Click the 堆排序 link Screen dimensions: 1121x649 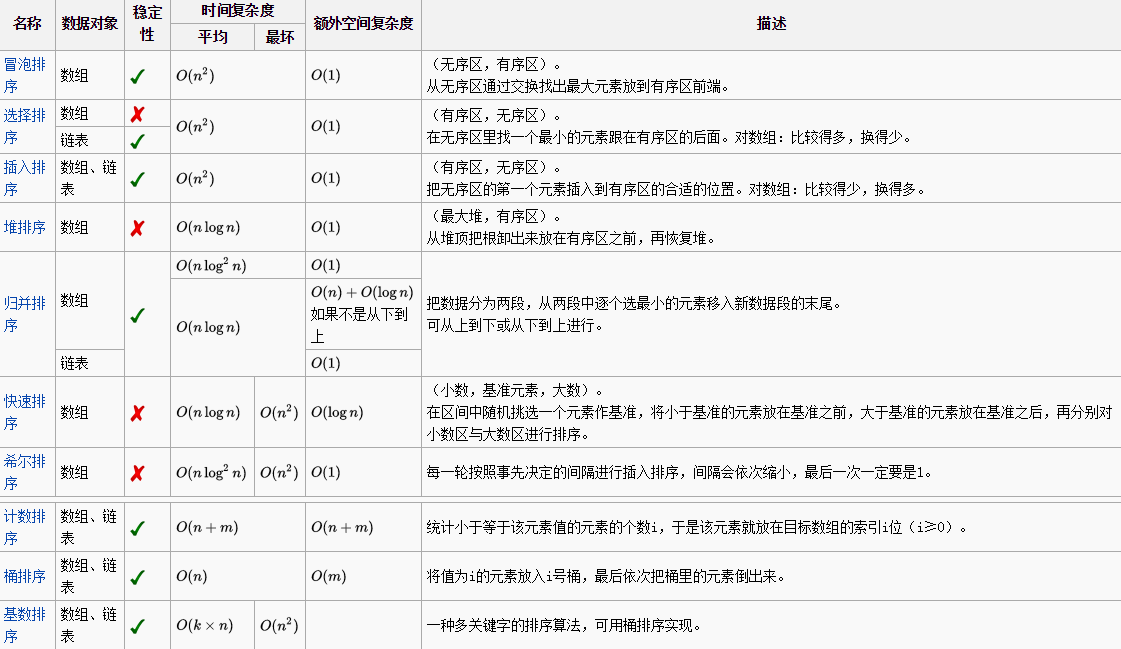(24, 227)
